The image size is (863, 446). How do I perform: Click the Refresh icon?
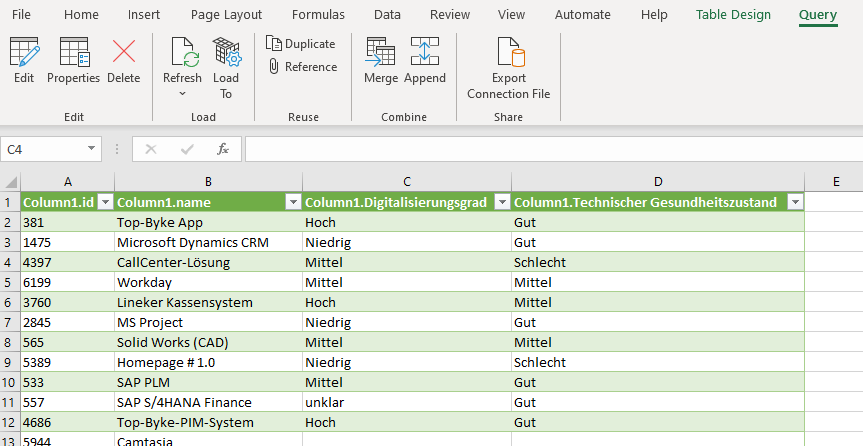point(183,52)
